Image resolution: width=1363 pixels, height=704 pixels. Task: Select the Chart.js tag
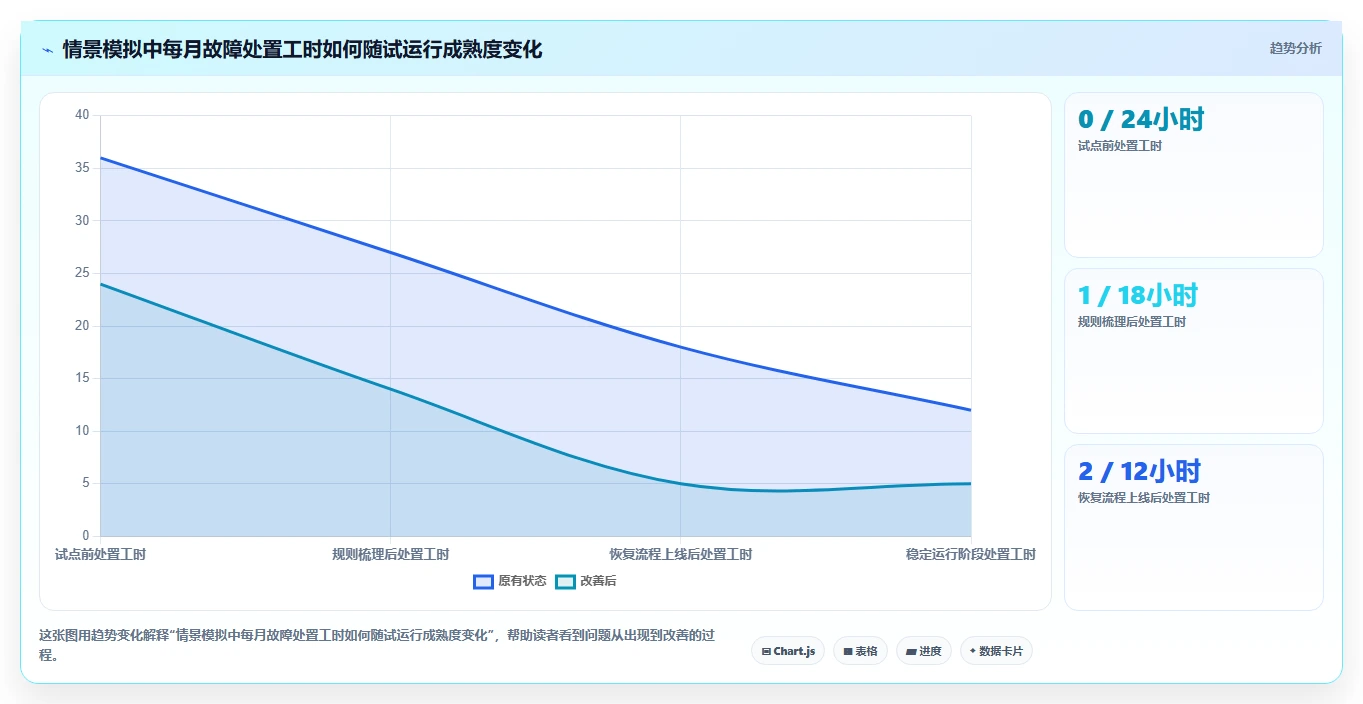click(788, 651)
